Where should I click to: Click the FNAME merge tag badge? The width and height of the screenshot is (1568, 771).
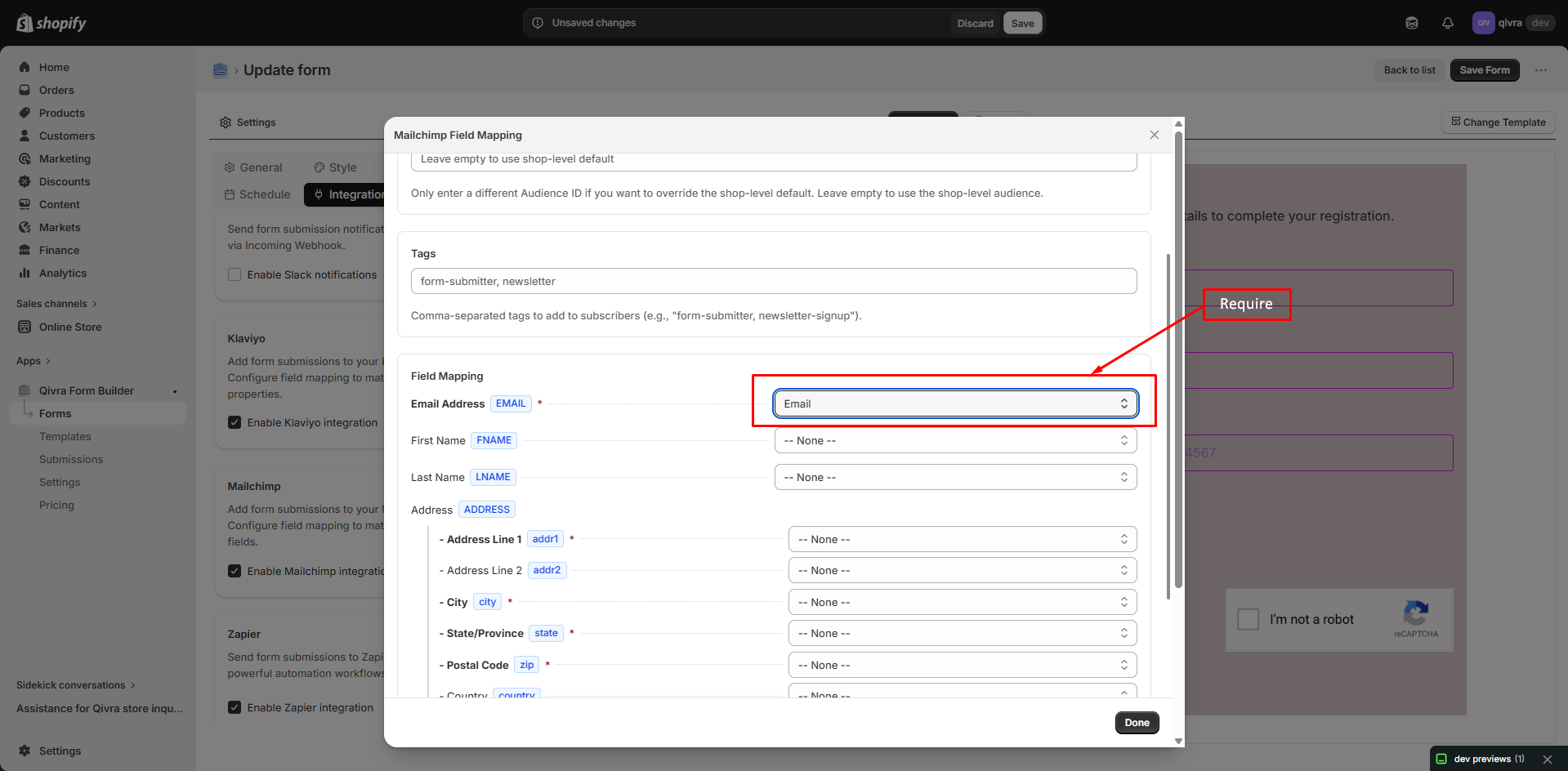(494, 440)
